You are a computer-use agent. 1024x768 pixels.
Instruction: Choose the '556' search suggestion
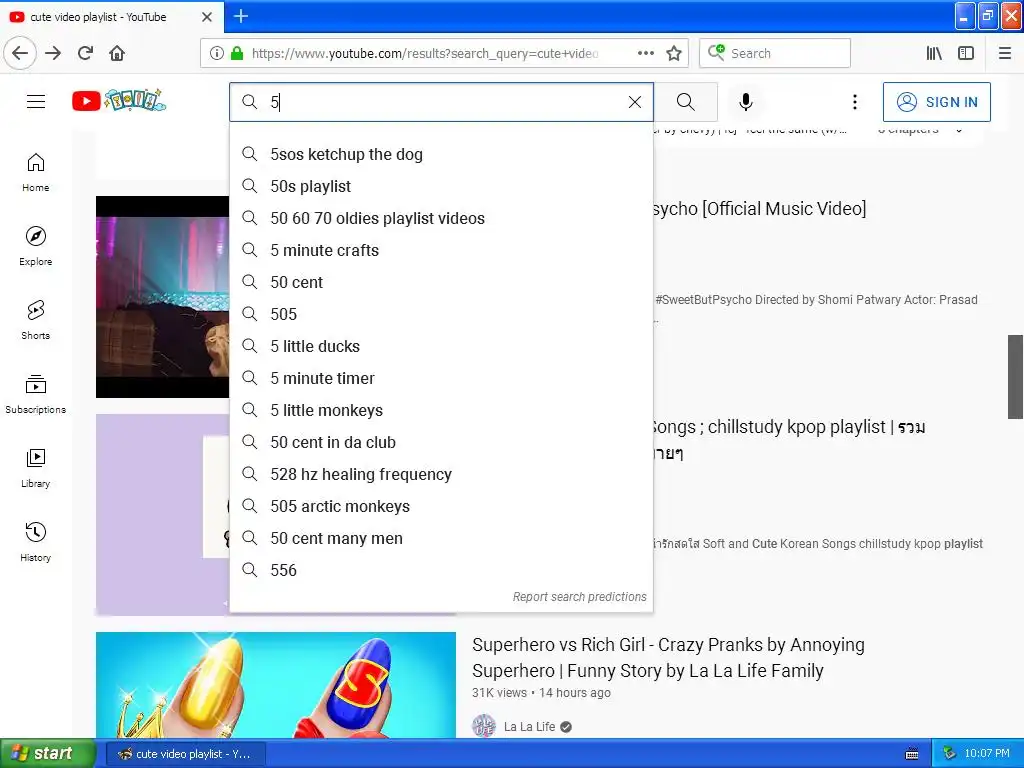[x=441, y=570]
